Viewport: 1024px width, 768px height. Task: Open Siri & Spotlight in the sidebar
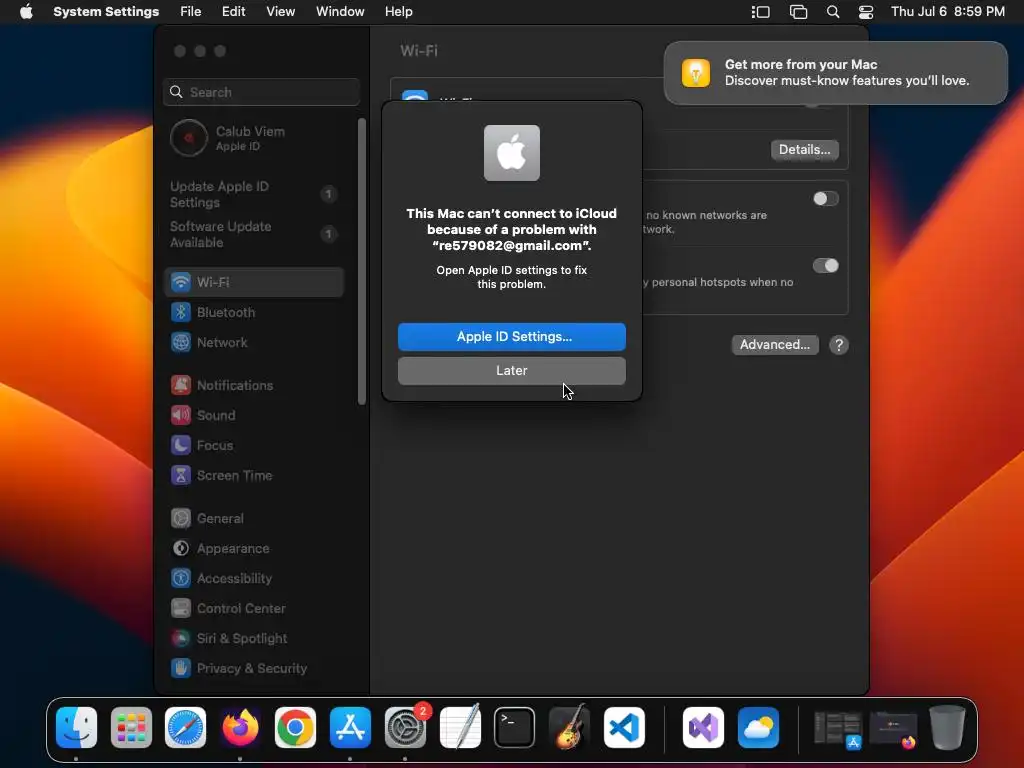click(x=254, y=639)
